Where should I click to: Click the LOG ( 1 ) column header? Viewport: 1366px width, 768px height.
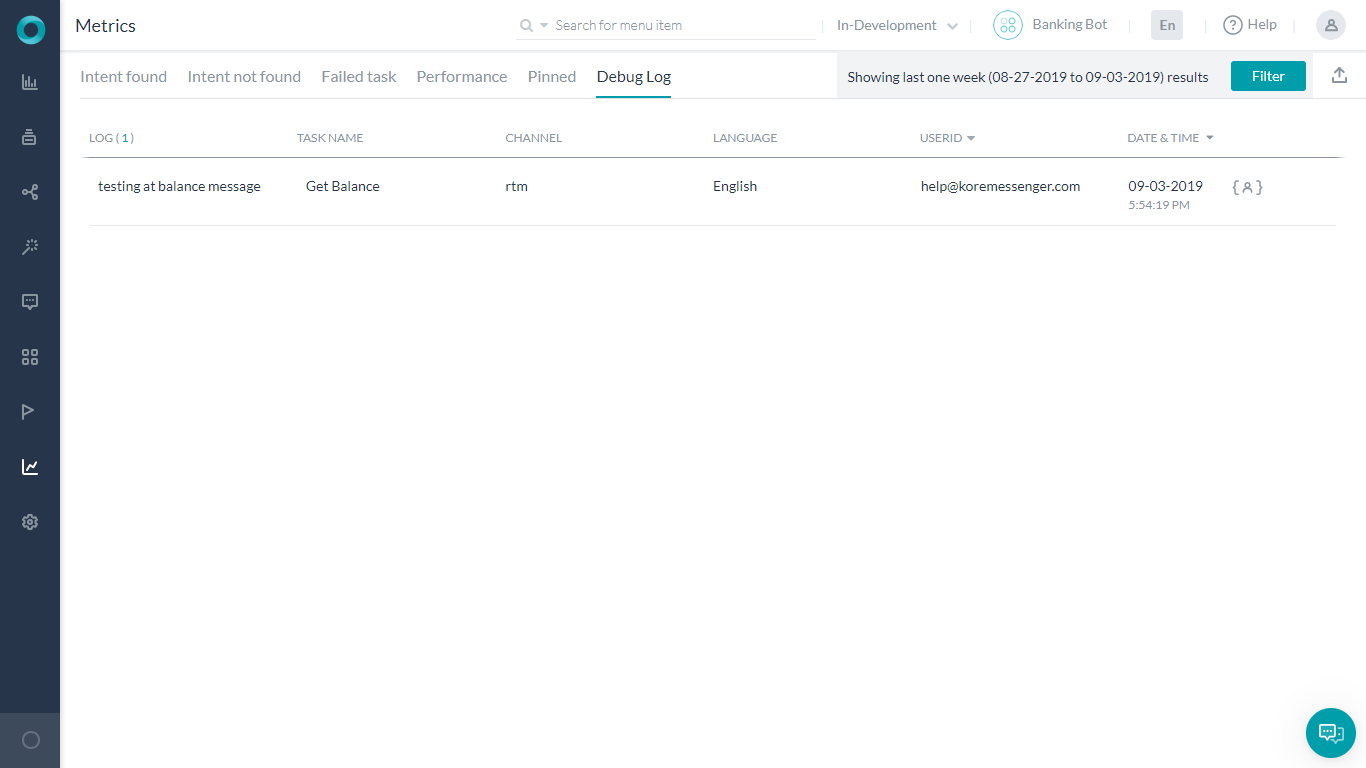[111, 138]
